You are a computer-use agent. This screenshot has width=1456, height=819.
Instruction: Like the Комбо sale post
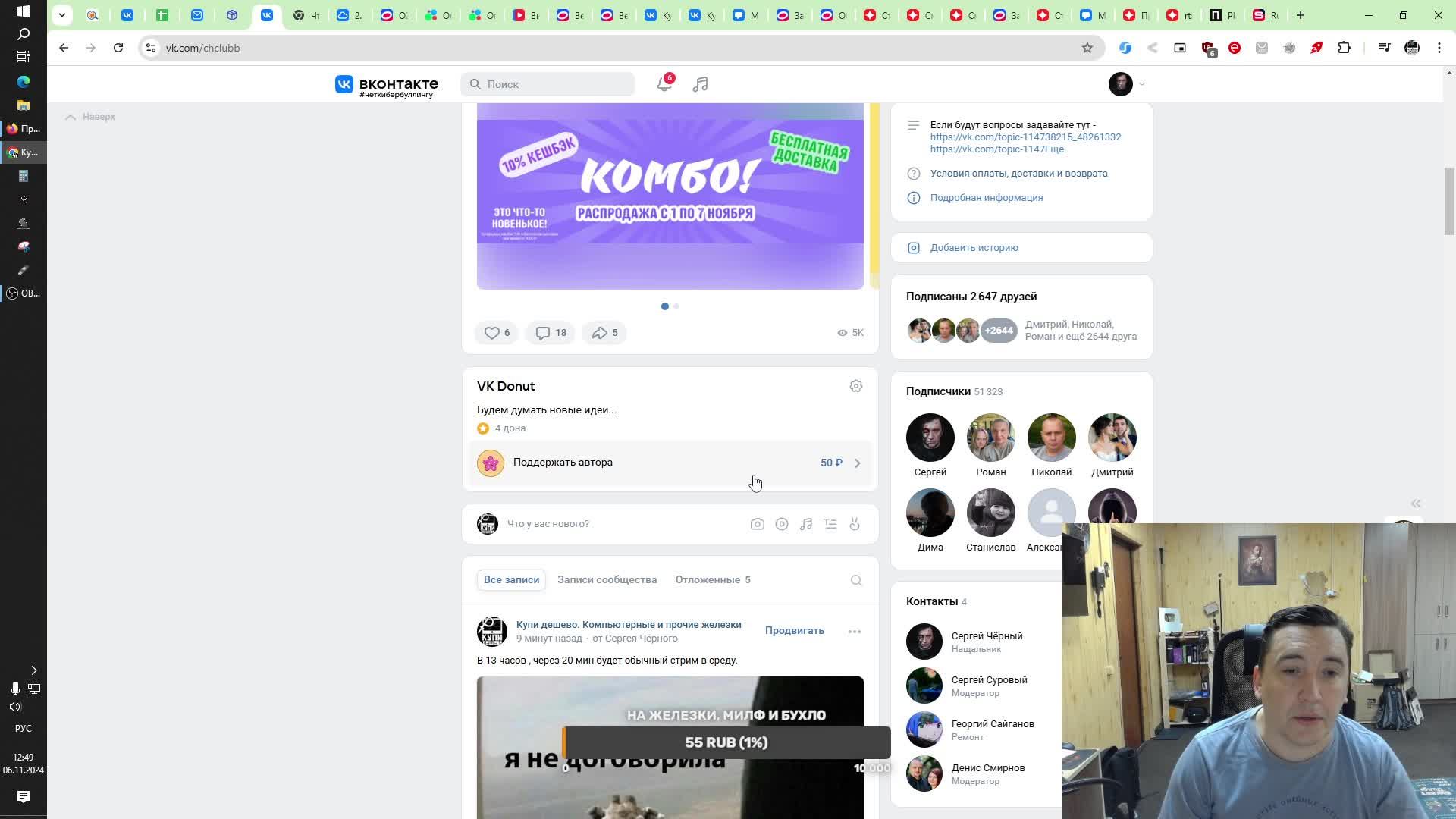coord(496,333)
